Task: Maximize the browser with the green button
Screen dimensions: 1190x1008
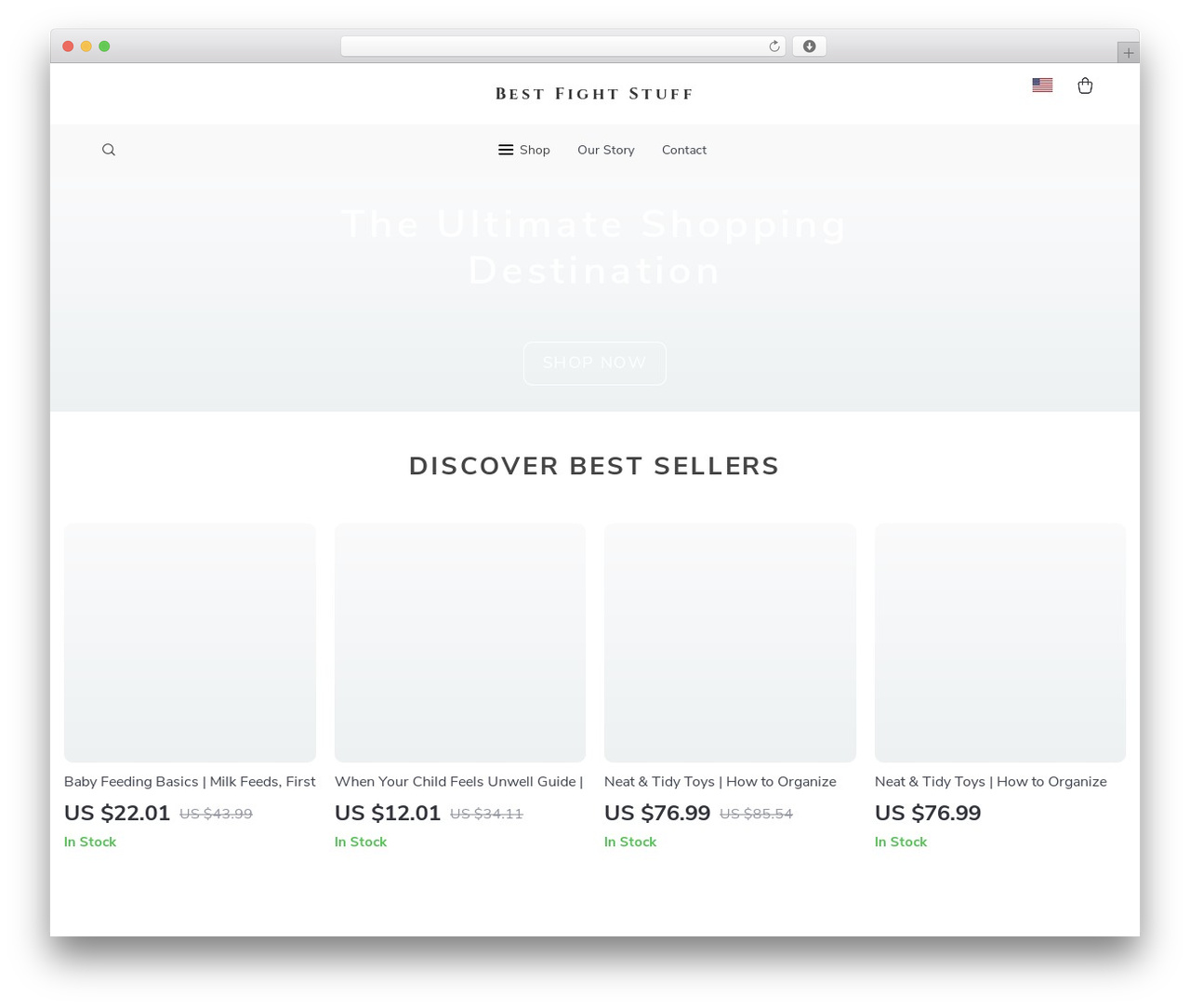Action: 104,46
